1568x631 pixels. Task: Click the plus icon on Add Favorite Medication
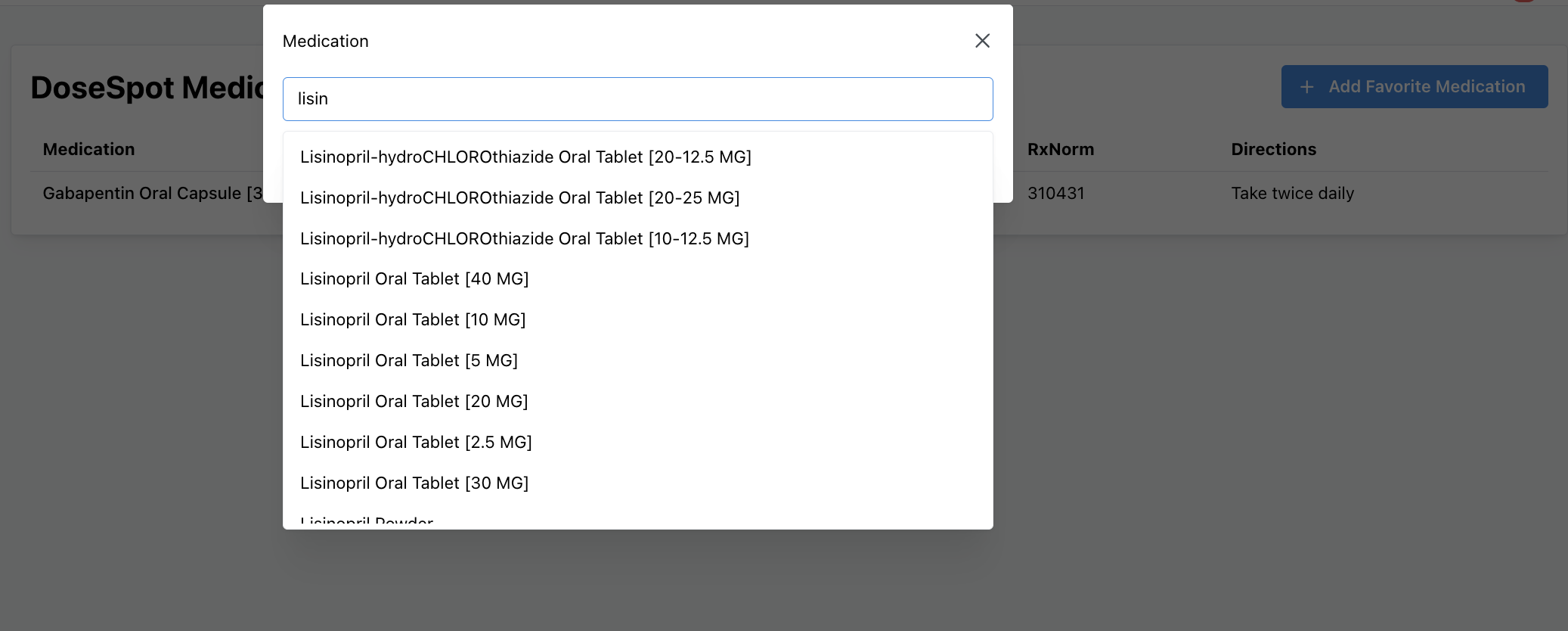point(1306,87)
